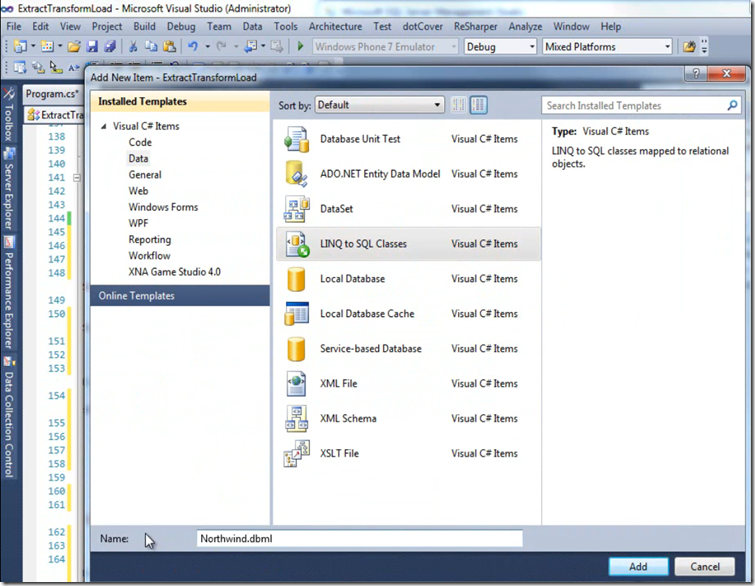Select the Reporting category in tree
This screenshot has height=586, width=755.
(x=149, y=239)
